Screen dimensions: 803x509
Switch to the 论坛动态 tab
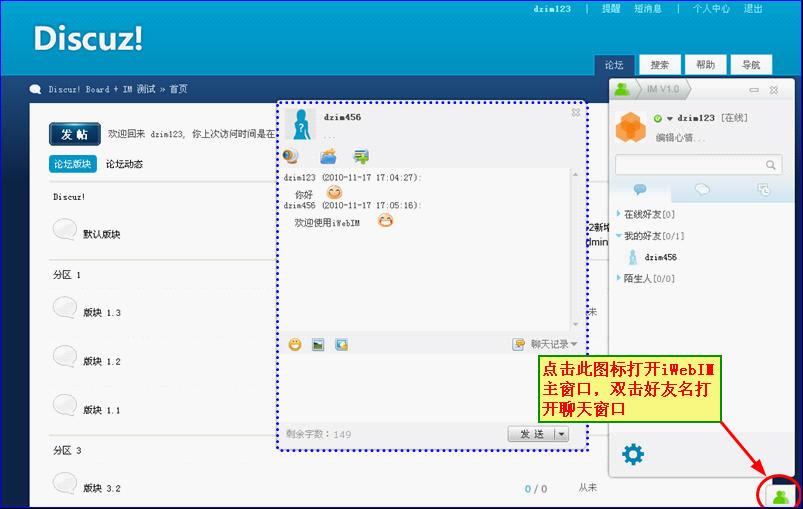click(124, 164)
